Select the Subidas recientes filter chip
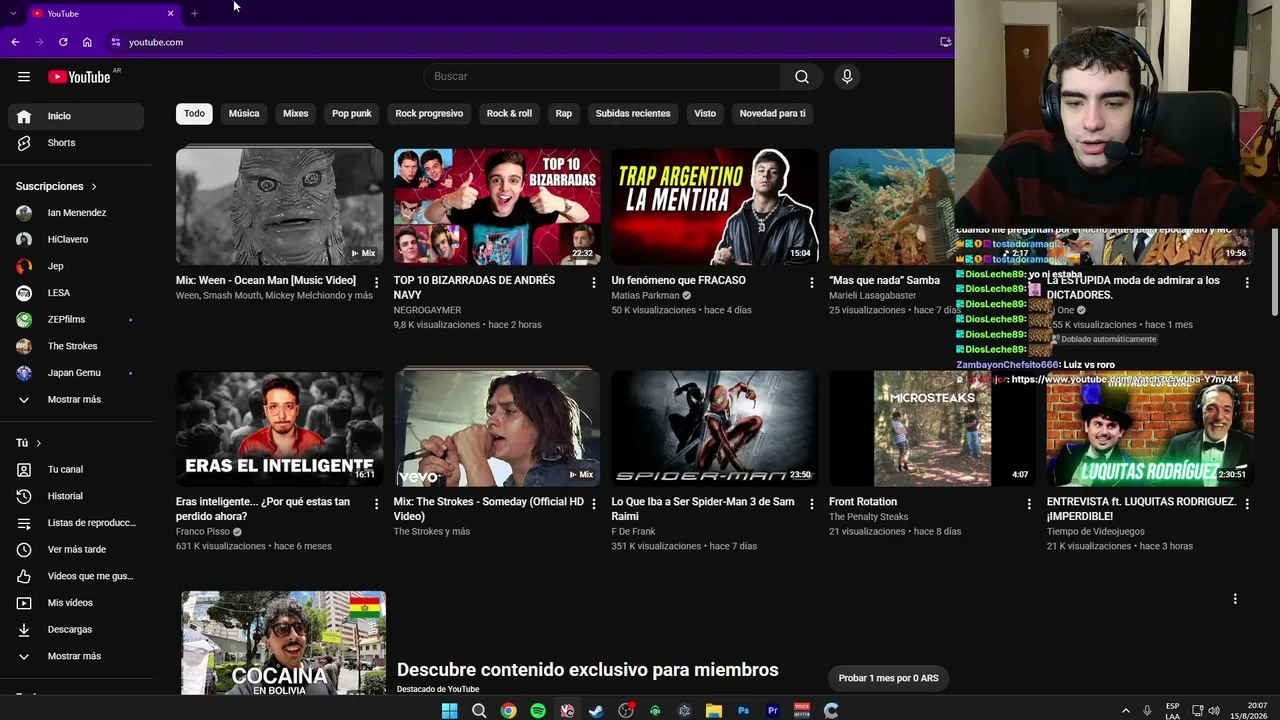Screen dimensions: 1280x720 (x=633, y=114)
